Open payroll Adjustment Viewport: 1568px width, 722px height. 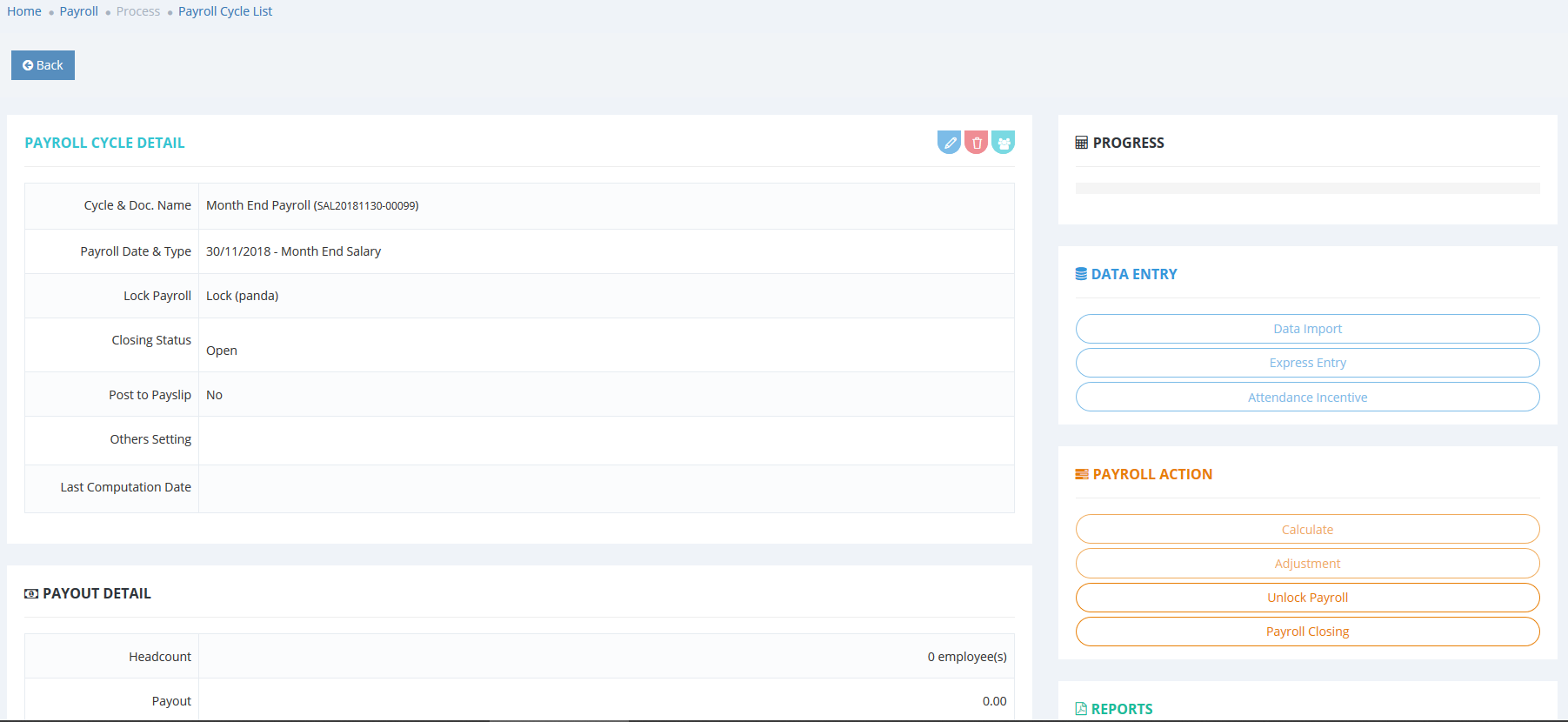pyautogui.click(x=1307, y=564)
